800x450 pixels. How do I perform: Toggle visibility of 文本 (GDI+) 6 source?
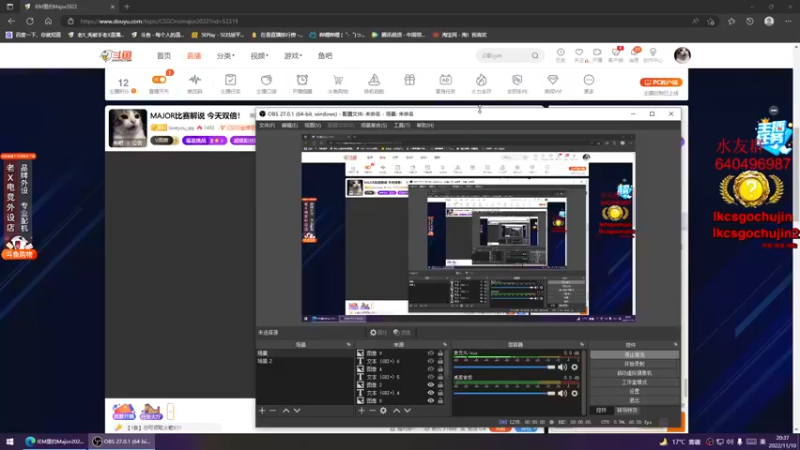(431, 361)
